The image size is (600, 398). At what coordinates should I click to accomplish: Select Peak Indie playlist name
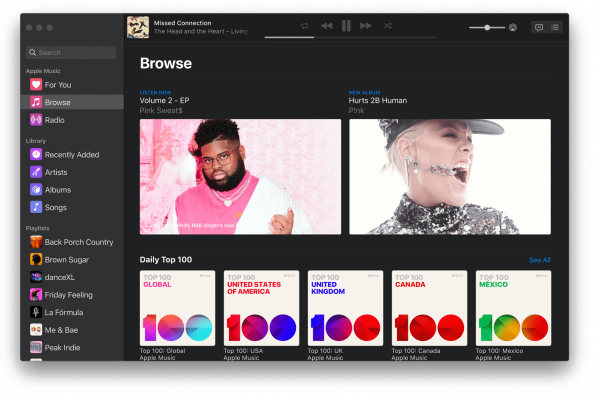[62, 348]
